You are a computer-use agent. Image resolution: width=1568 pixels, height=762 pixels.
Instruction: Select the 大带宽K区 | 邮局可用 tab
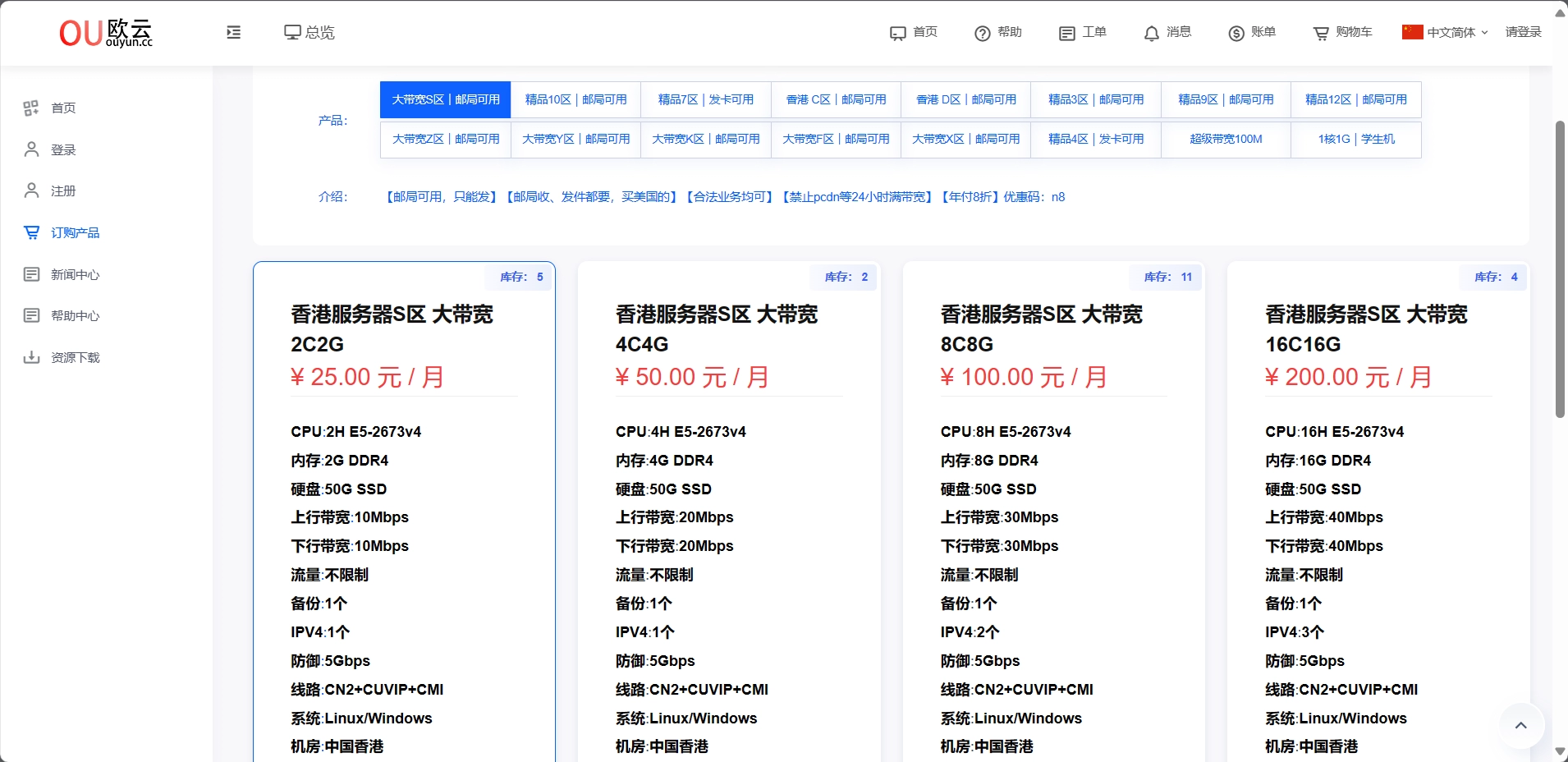(x=706, y=139)
